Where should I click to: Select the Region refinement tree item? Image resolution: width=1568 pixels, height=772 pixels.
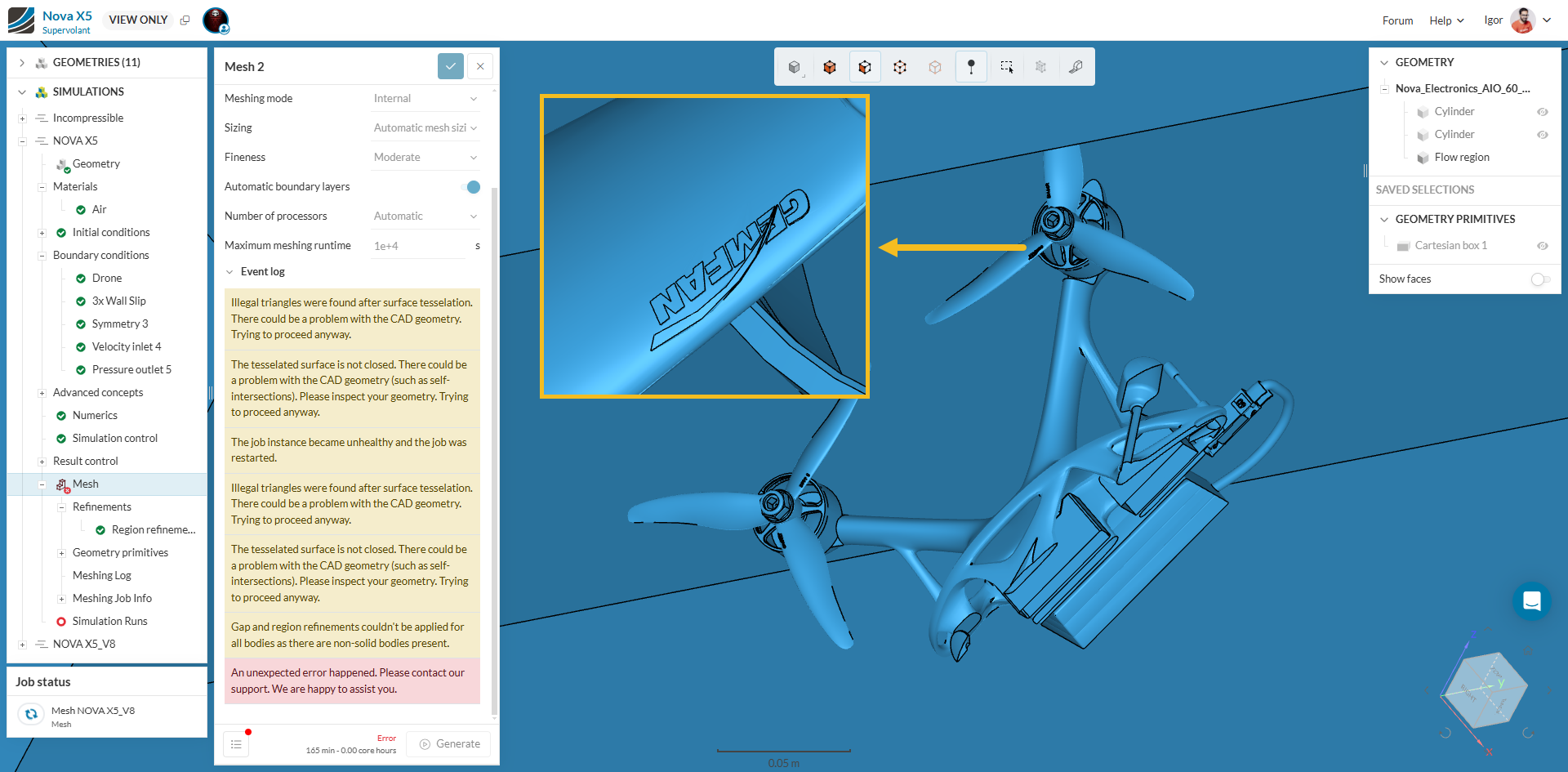[154, 530]
